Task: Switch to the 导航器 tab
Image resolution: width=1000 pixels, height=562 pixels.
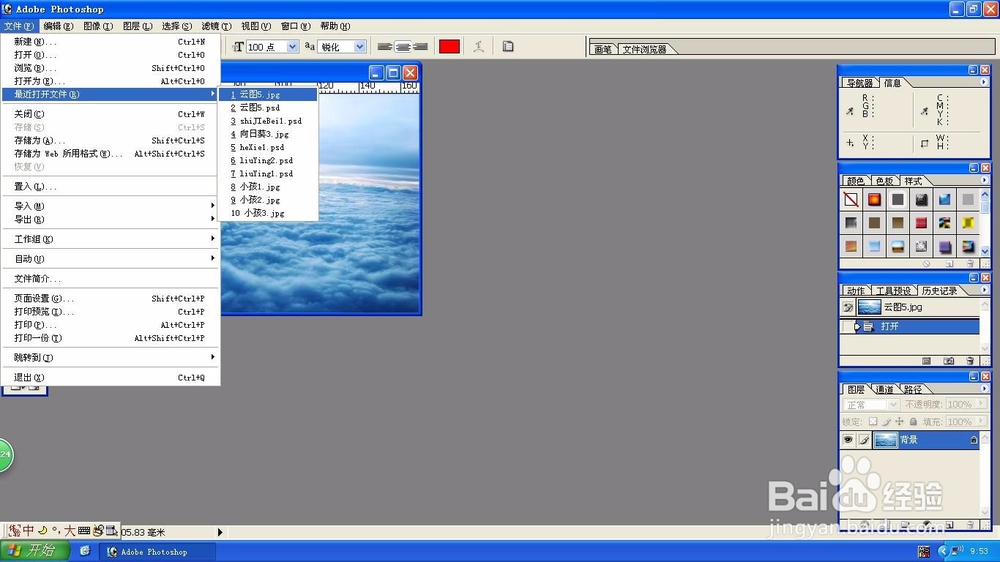Action: 859,83
